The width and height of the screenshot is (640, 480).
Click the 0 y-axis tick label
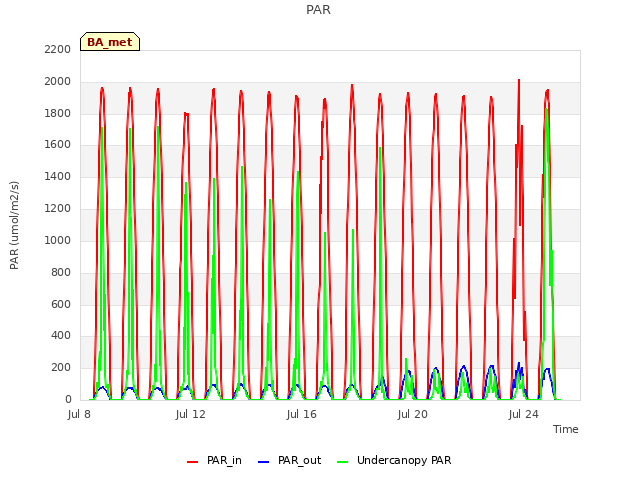tap(68, 400)
